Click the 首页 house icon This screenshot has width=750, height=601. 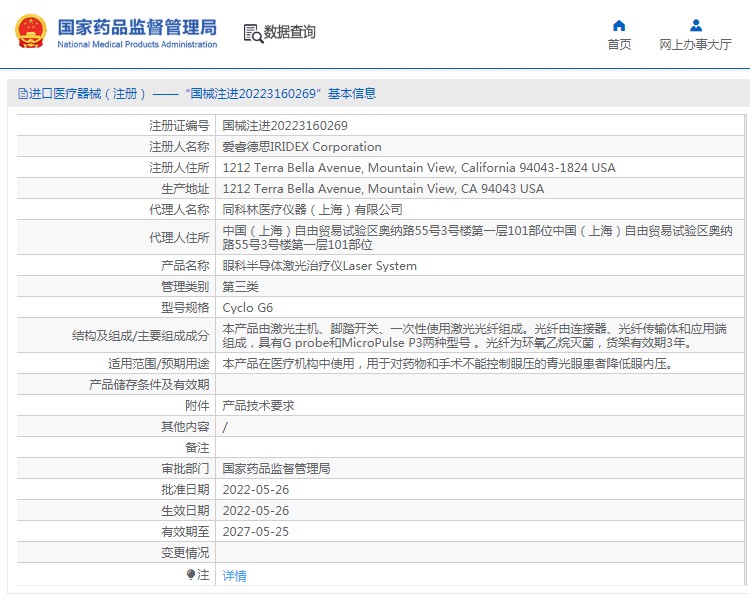619,25
